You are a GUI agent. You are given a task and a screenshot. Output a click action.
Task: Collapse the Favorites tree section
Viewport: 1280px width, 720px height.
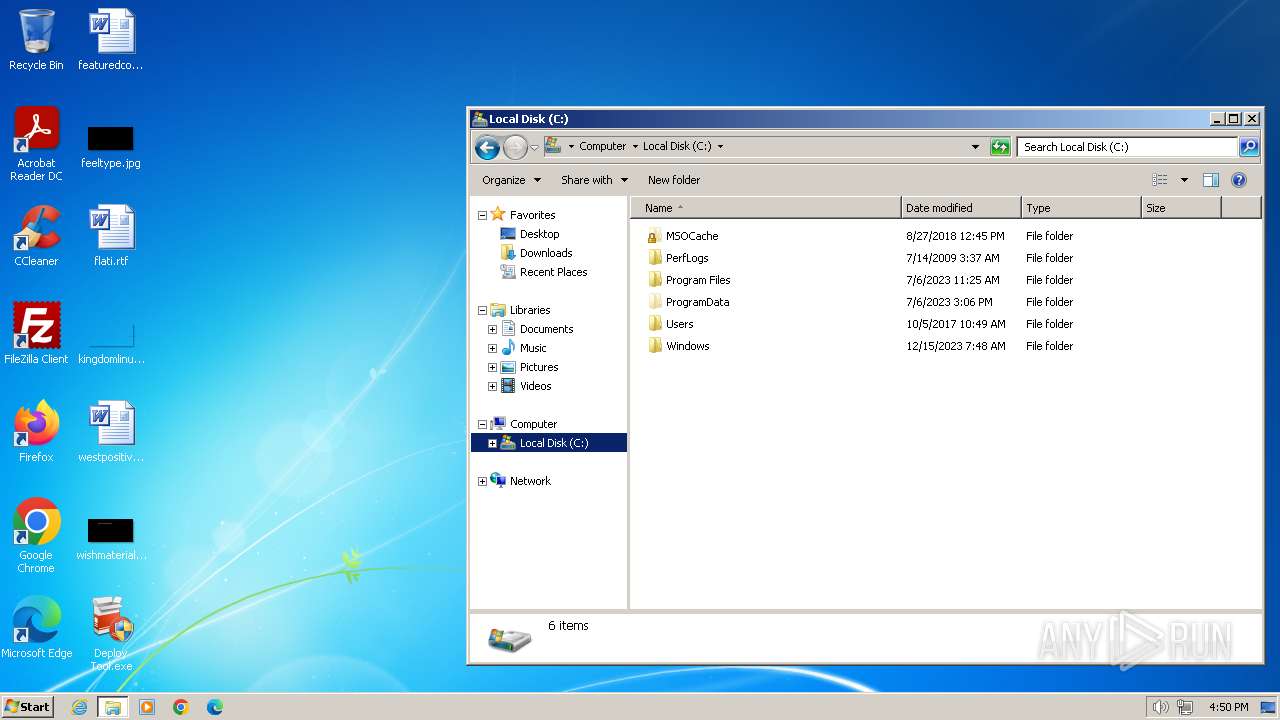[x=482, y=215]
